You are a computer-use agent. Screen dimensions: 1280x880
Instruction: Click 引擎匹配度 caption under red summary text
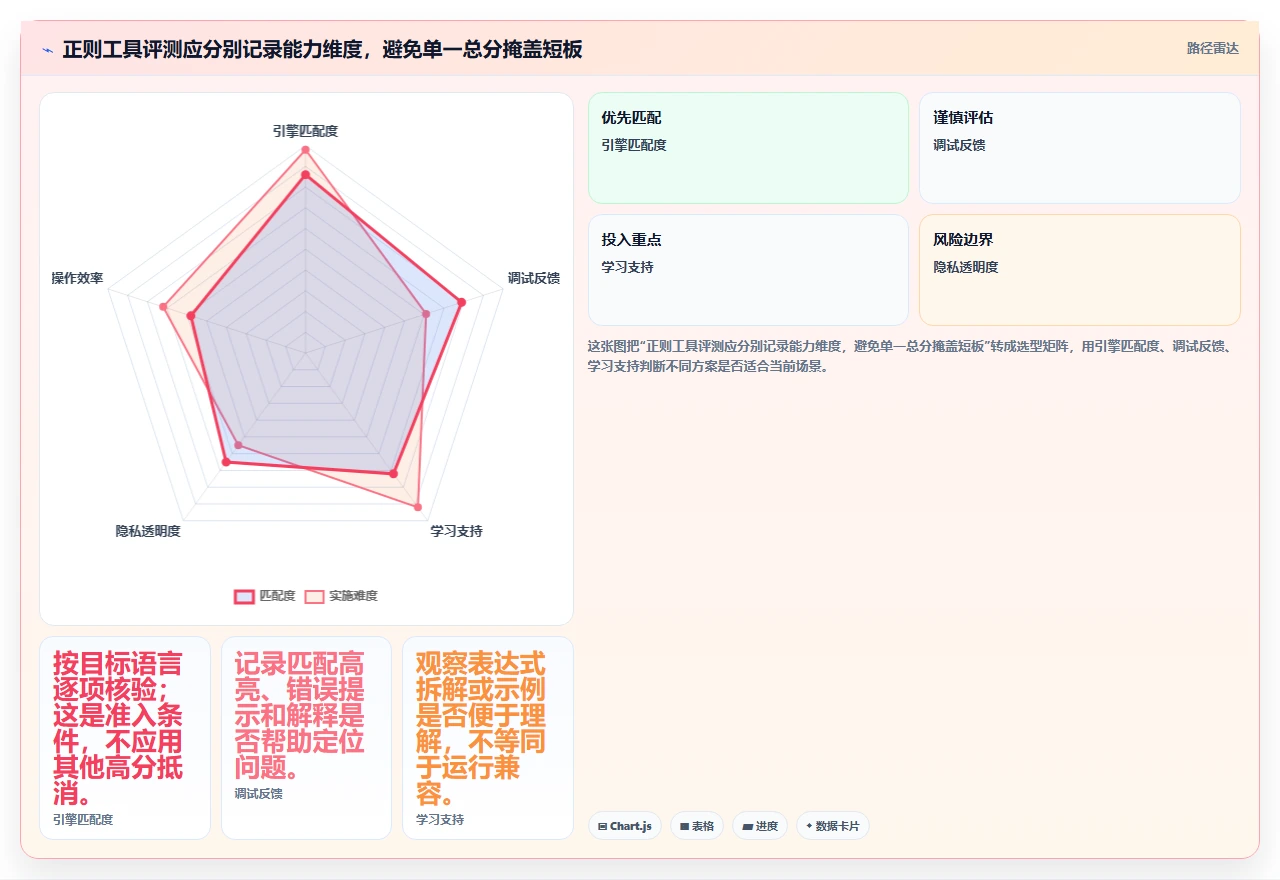(83, 820)
